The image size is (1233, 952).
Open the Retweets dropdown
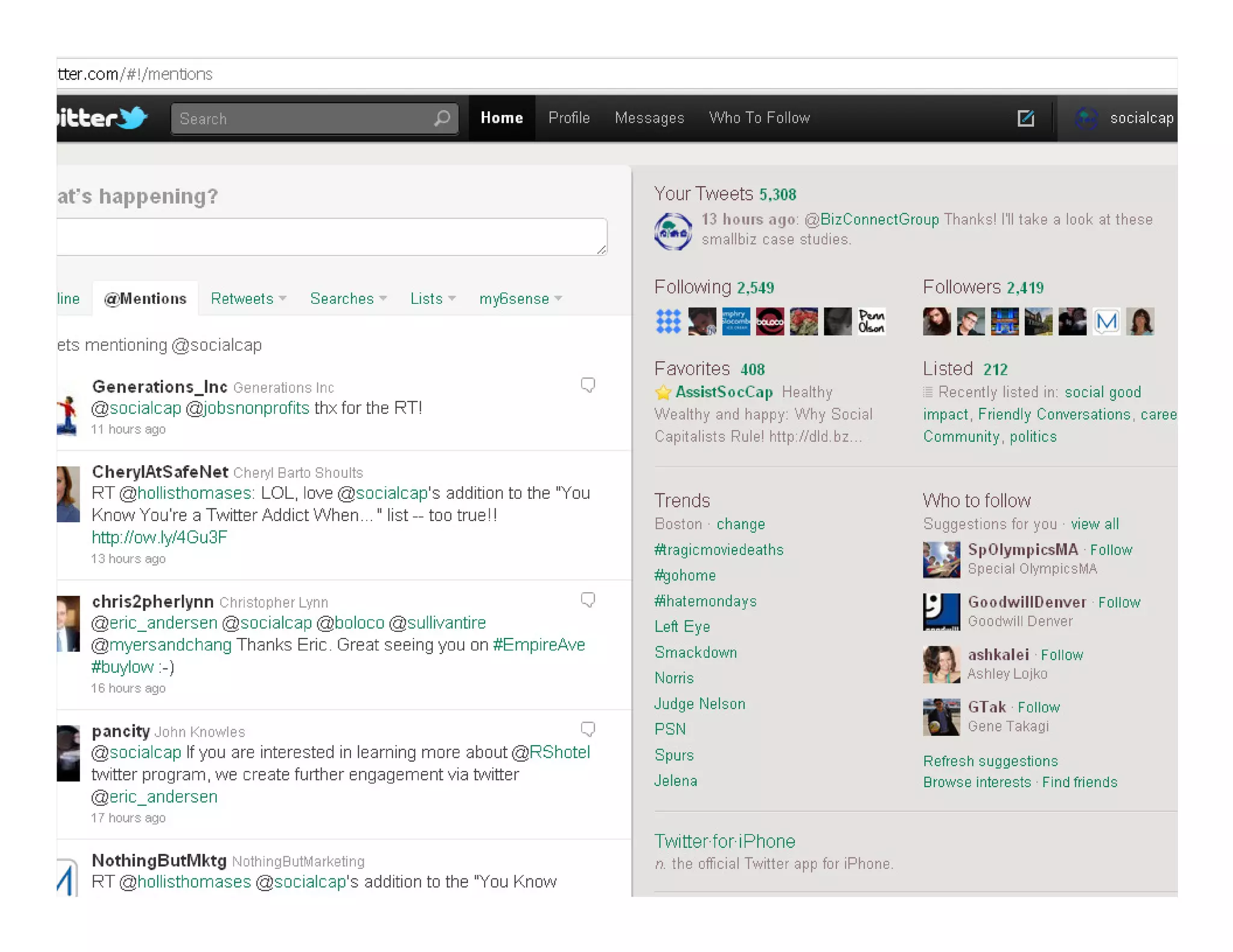tap(247, 298)
